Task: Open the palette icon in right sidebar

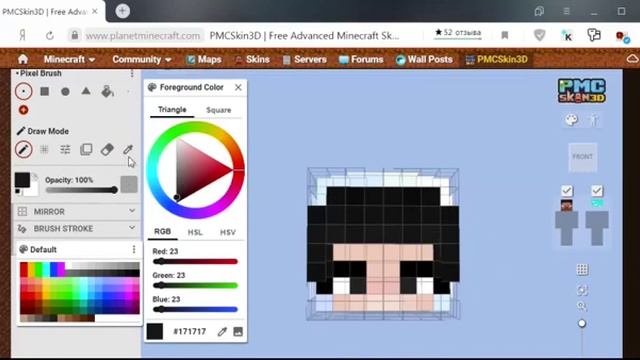Action: coord(571,120)
